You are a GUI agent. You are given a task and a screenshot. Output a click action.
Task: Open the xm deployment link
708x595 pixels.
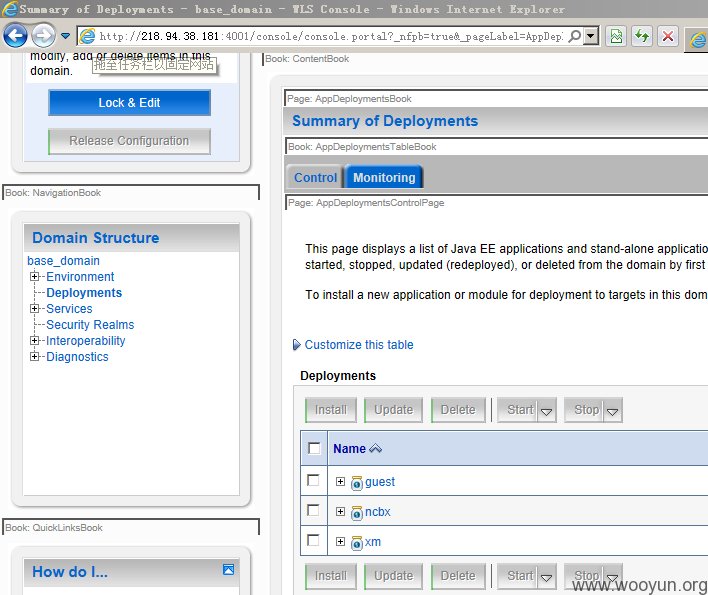pyautogui.click(x=373, y=542)
